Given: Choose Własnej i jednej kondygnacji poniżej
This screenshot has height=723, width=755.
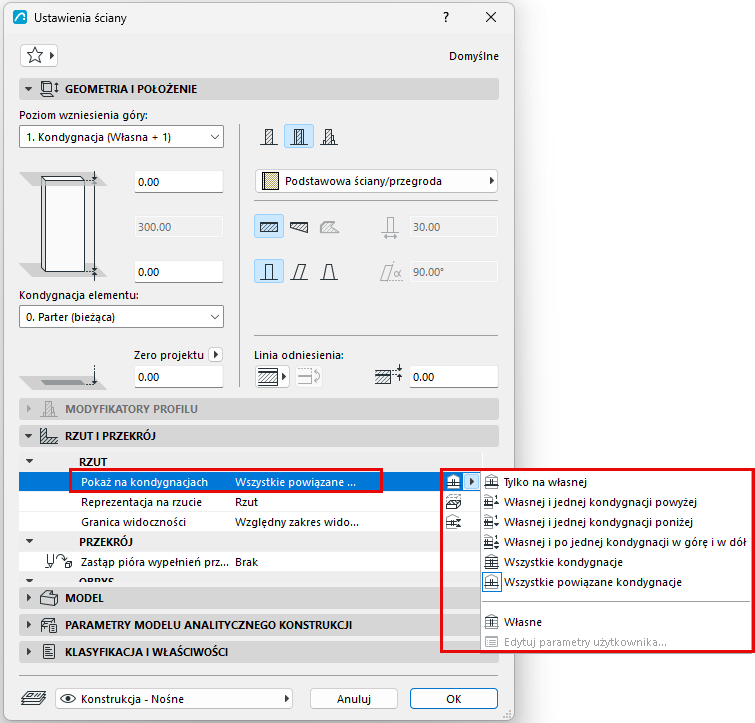Looking at the screenshot, I should tap(616, 522).
